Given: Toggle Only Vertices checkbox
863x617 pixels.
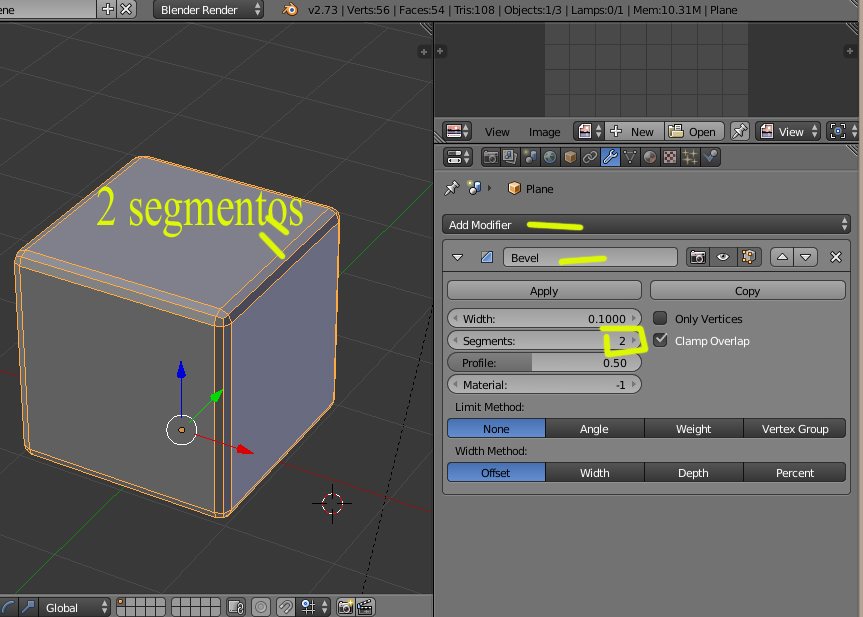Looking at the screenshot, I should pos(660,318).
